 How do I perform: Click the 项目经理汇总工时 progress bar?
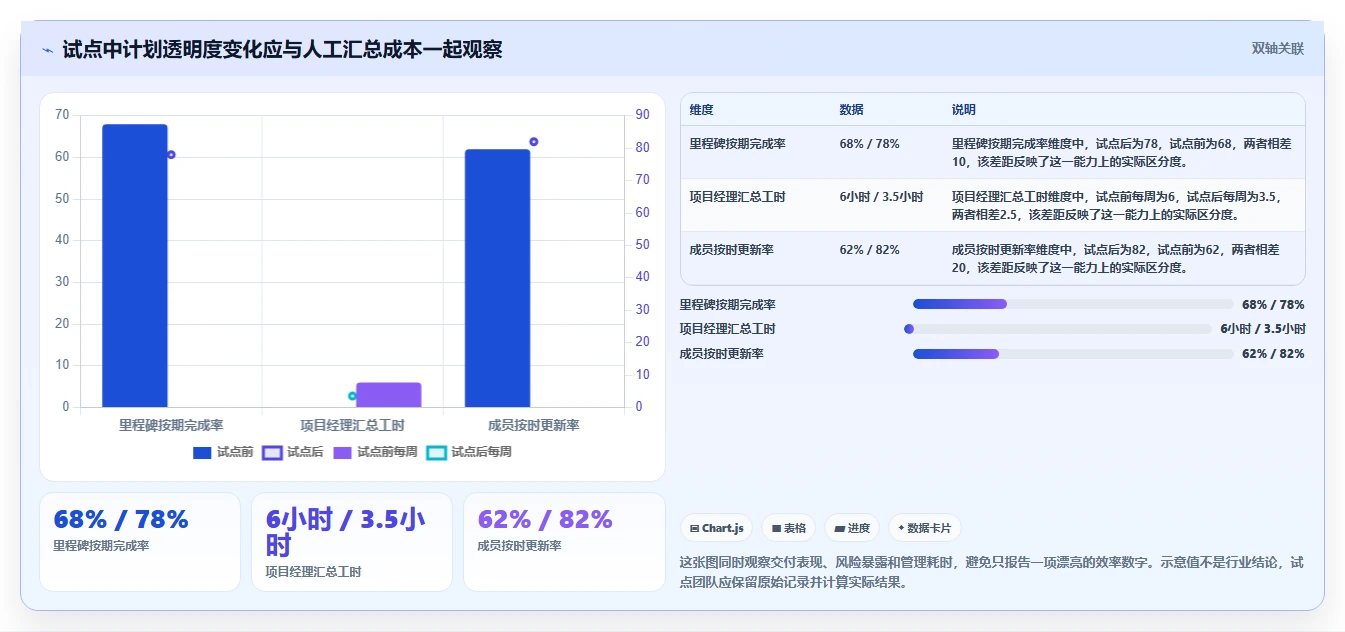click(x=1058, y=328)
